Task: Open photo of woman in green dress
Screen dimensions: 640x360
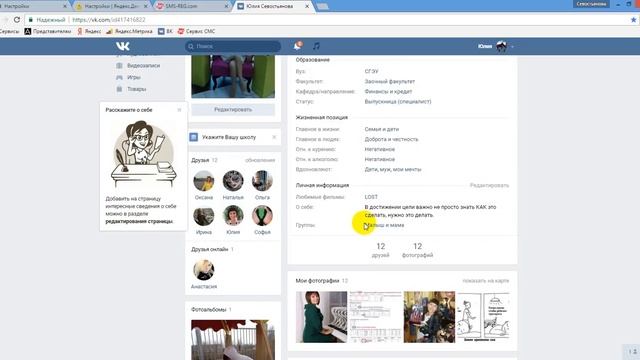Action: point(322,317)
